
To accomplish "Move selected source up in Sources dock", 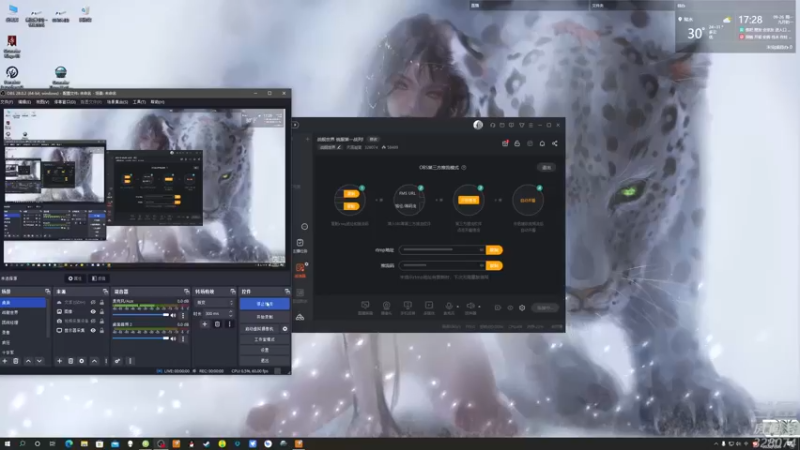I will click(x=94, y=361).
